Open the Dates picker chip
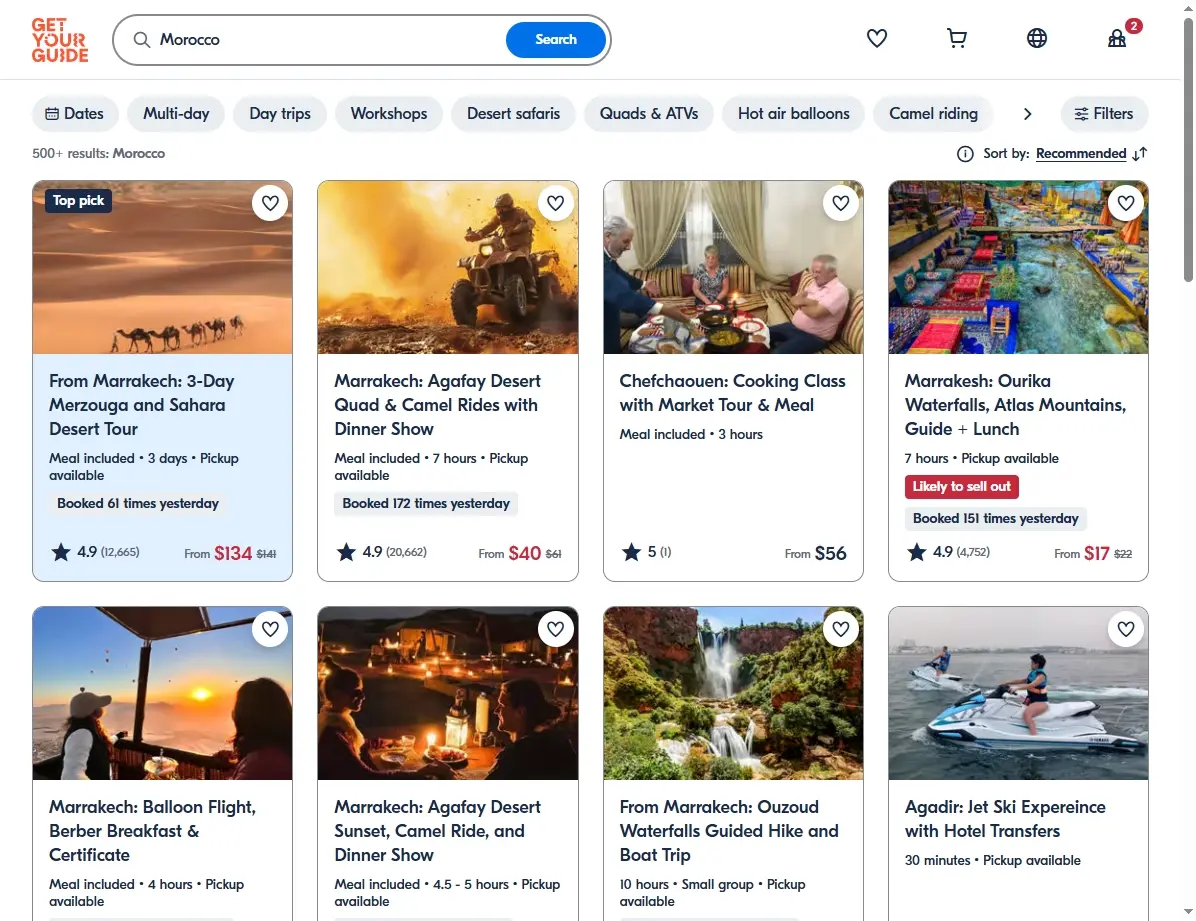The height and width of the screenshot is (921, 1196). click(75, 114)
